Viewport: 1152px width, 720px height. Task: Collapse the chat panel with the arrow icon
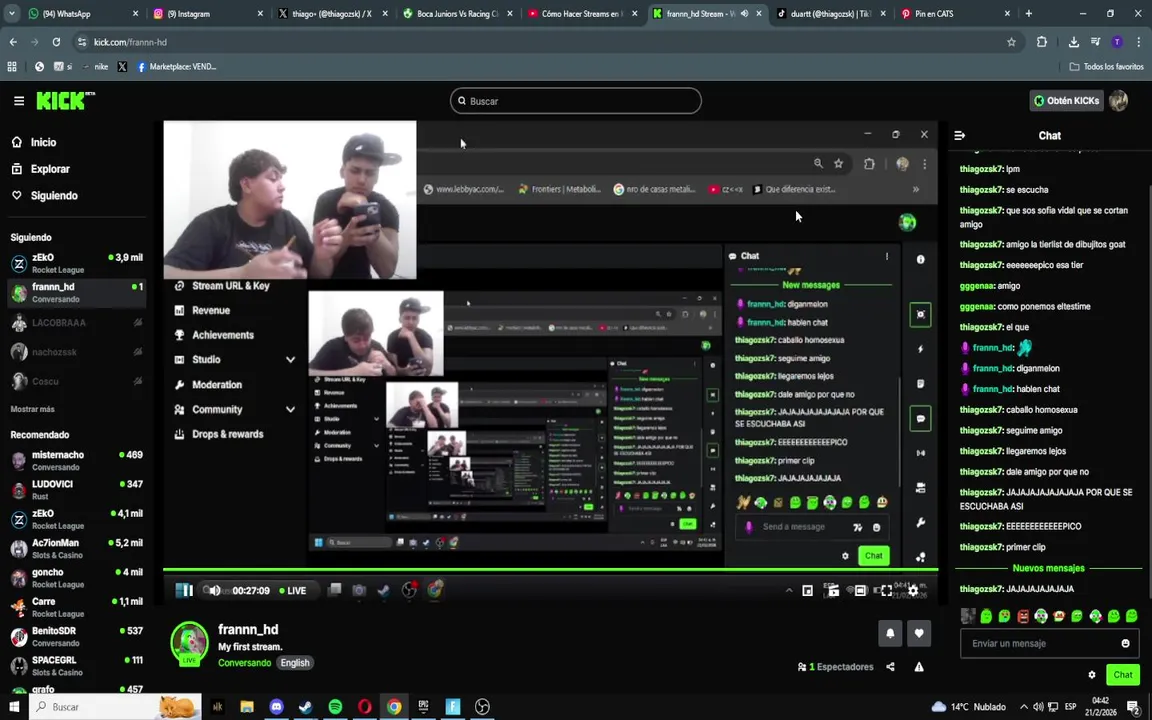pyautogui.click(x=960, y=135)
